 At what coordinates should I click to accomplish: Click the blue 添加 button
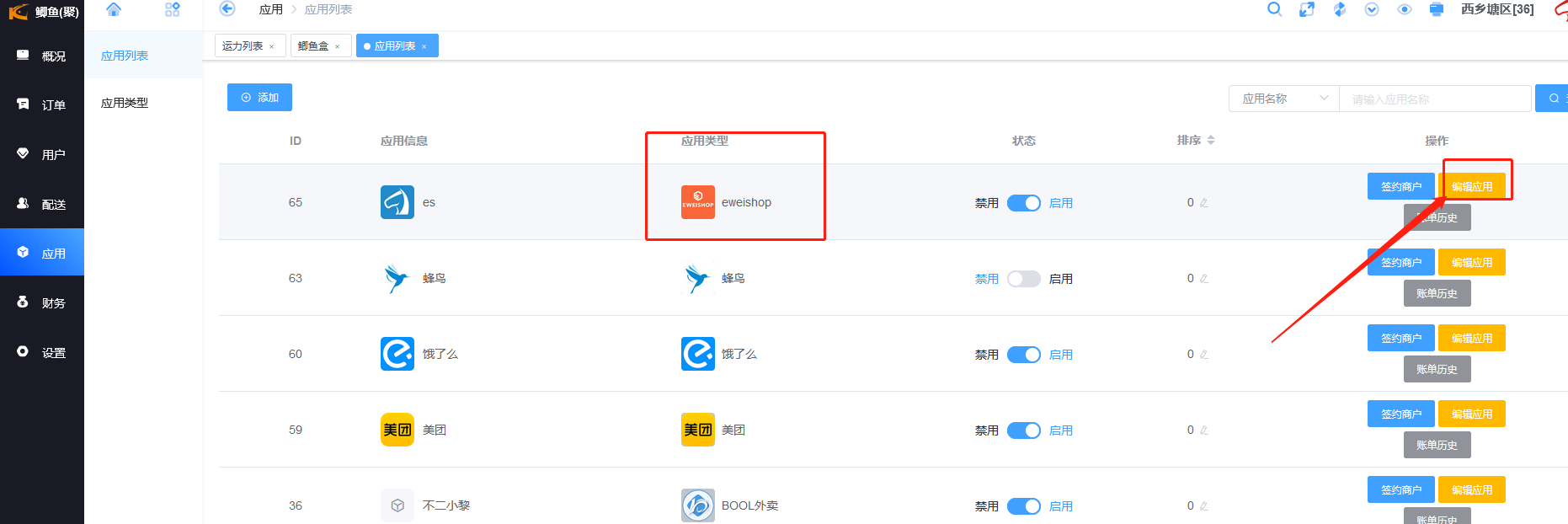(x=259, y=98)
